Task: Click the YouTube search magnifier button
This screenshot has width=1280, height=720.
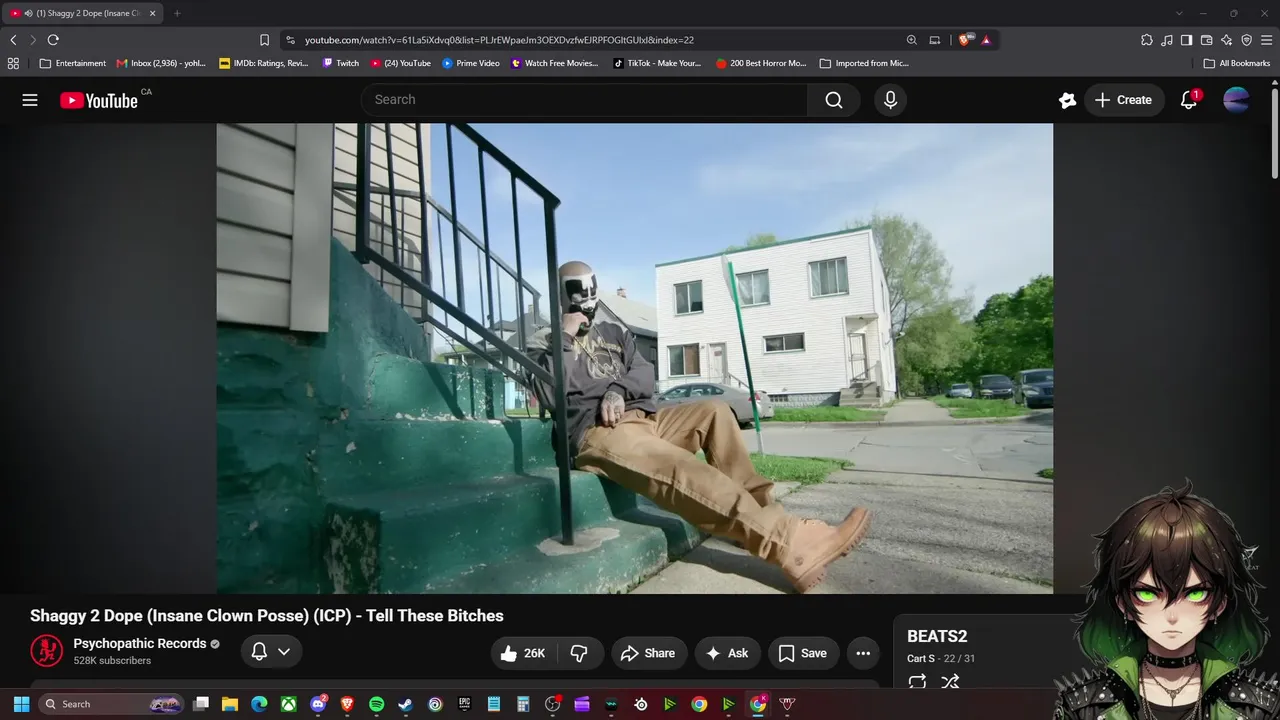Action: (x=834, y=100)
